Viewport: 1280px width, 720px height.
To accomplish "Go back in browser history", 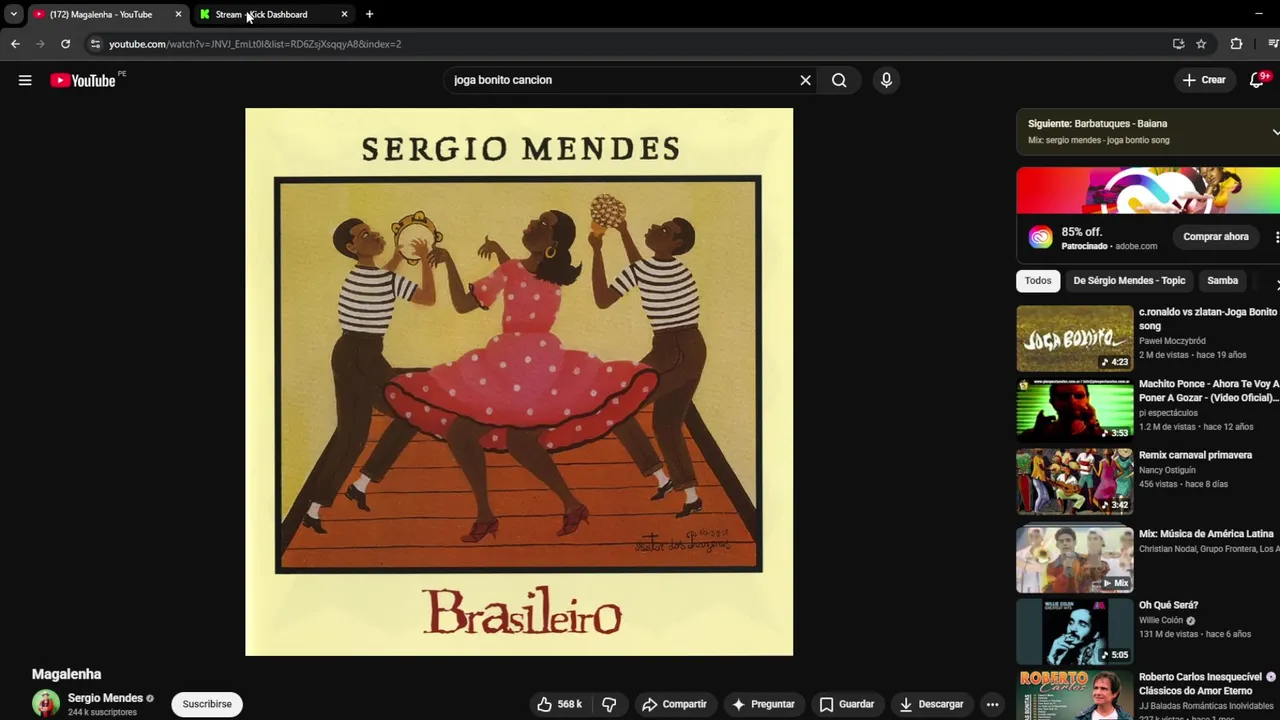I will point(15,44).
